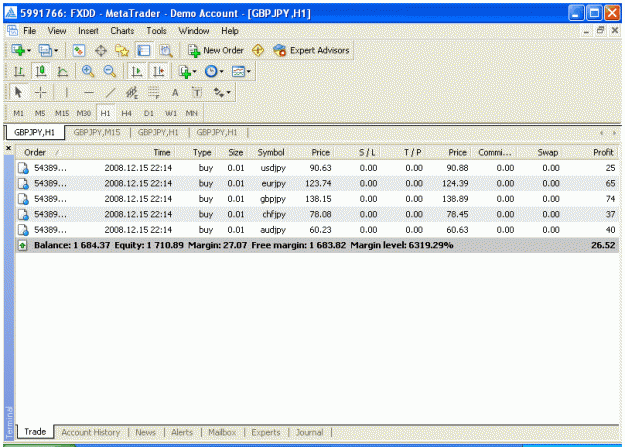
Task: Open the Experts terminal tab
Action: click(266, 432)
